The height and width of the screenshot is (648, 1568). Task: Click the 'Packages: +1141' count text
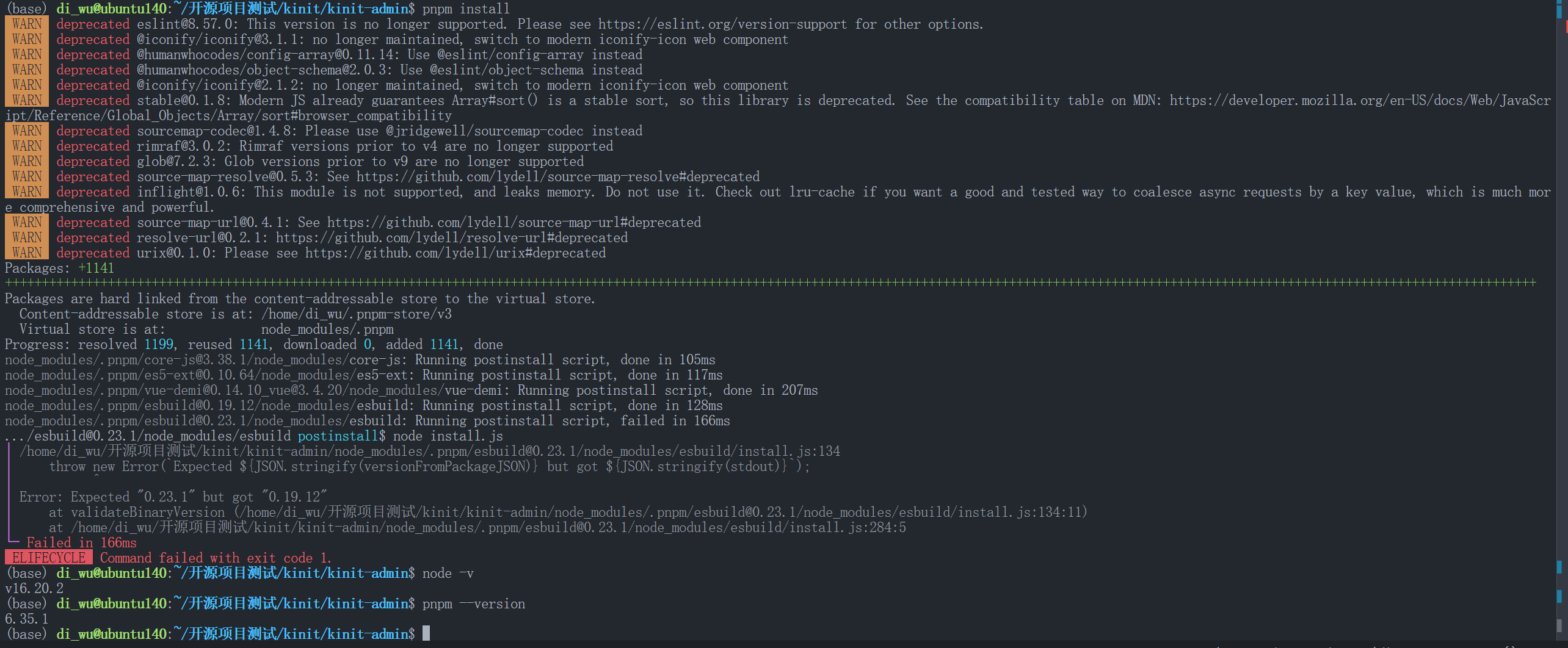click(59, 268)
